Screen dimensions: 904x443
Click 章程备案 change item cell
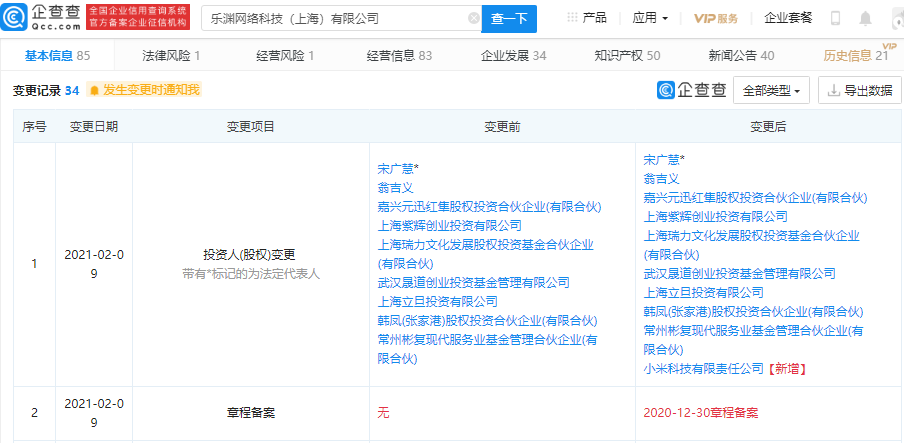(250, 413)
